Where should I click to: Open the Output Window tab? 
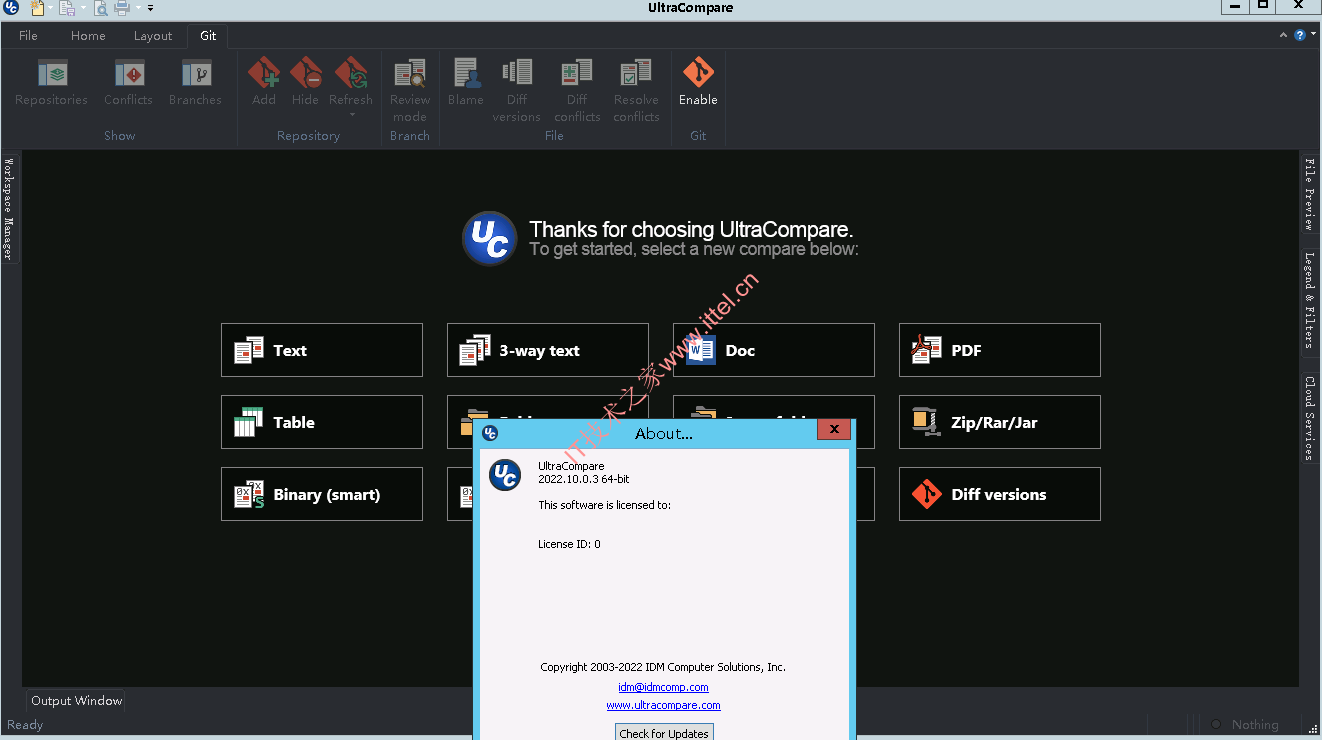(77, 701)
